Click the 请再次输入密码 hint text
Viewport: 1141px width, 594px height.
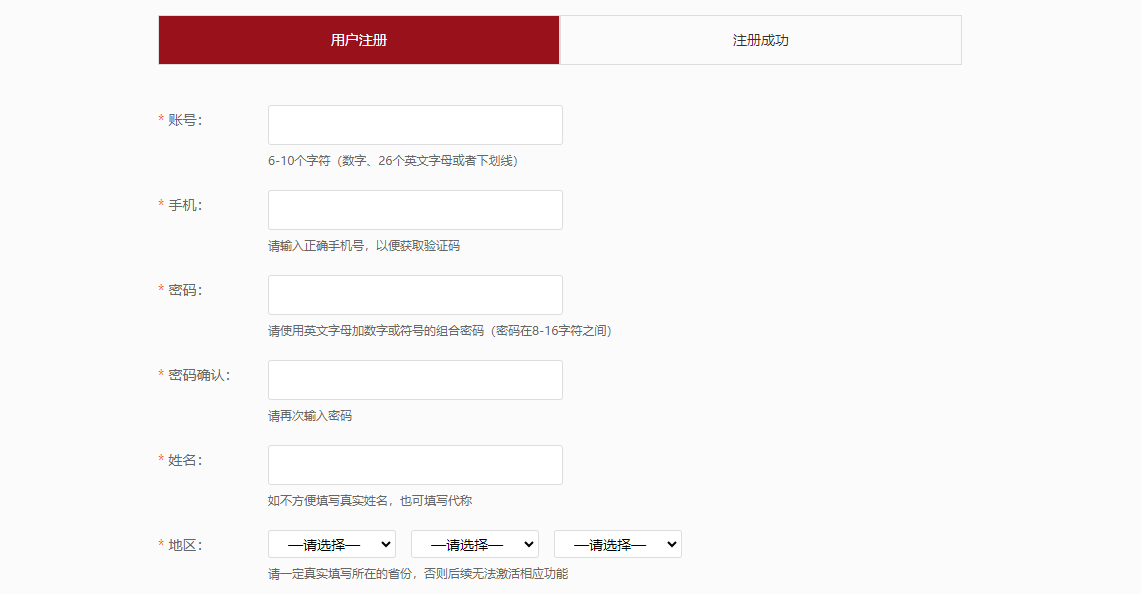(310, 415)
